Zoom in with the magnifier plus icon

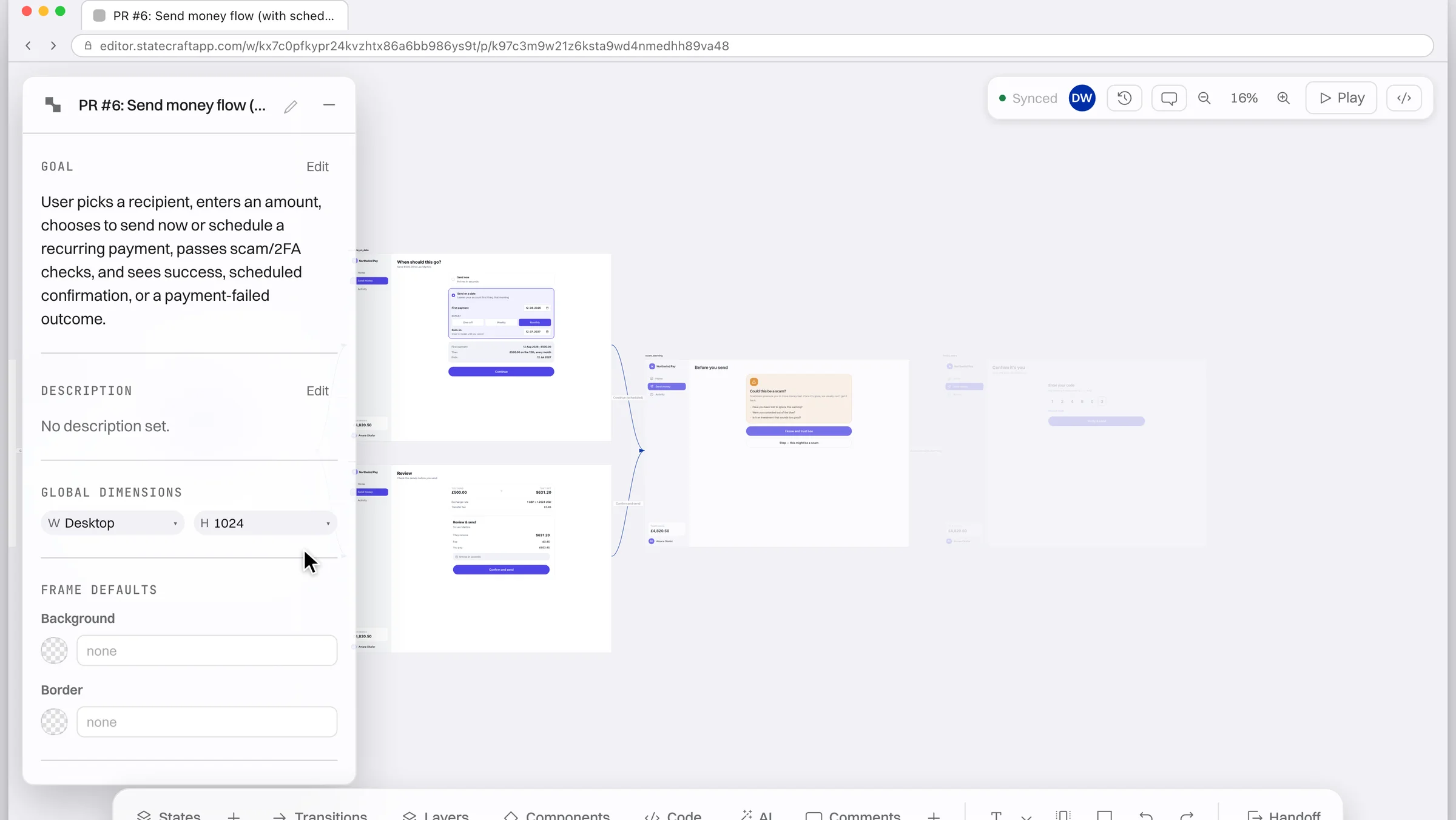[x=1284, y=98]
